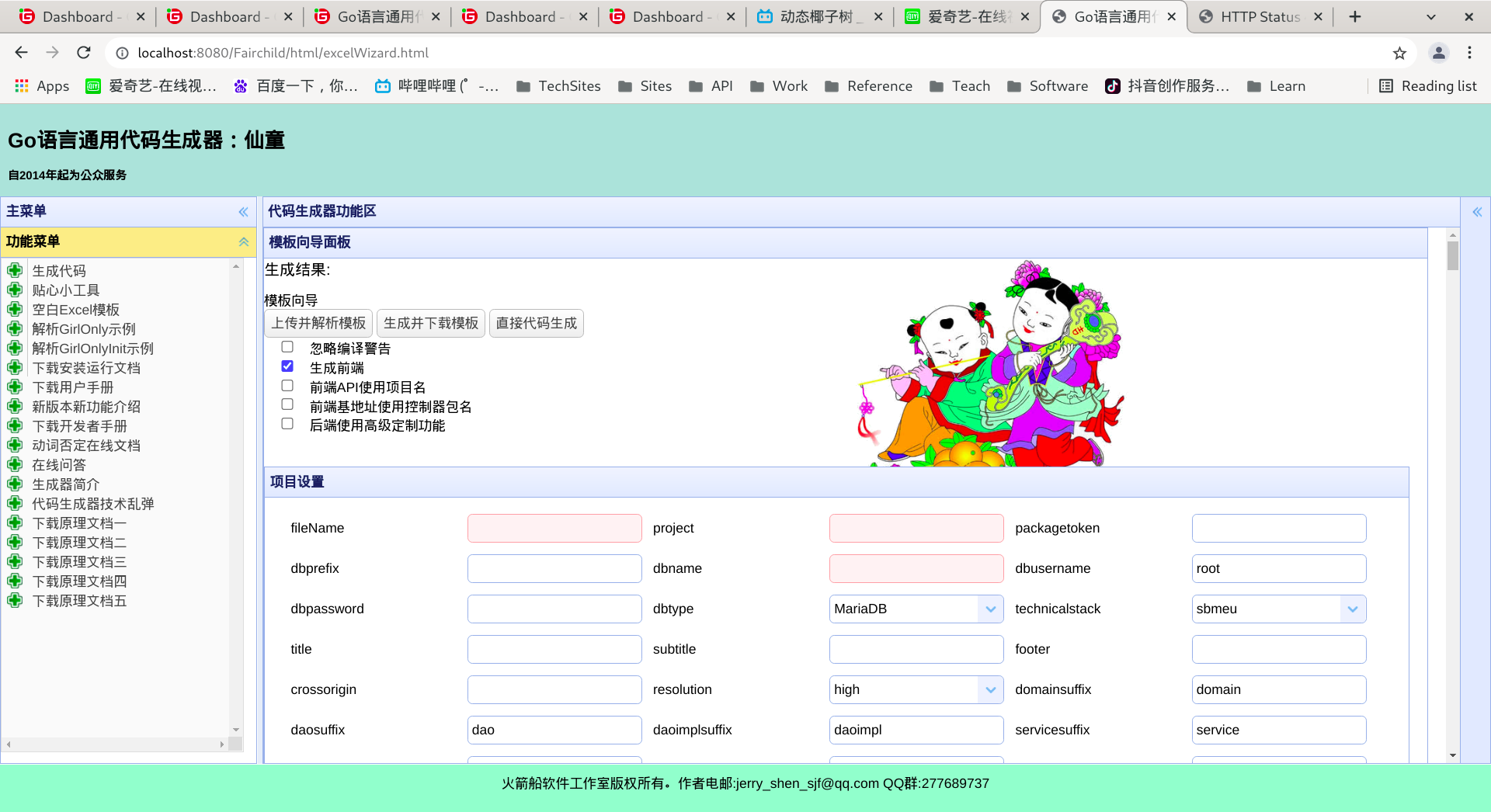
Task: Click the 上传并解析模板 button
Action: click(x=318, y=323)
